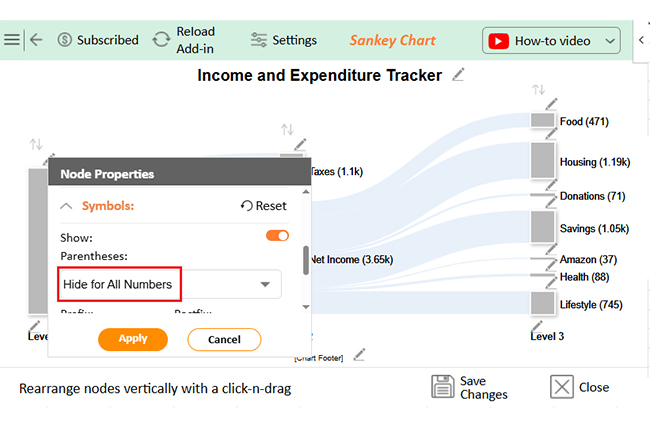Image resolution: width=650 pixels, height=428 pixels.
Task: Click the back arrow icon
Action: click(x=36, y=40)
